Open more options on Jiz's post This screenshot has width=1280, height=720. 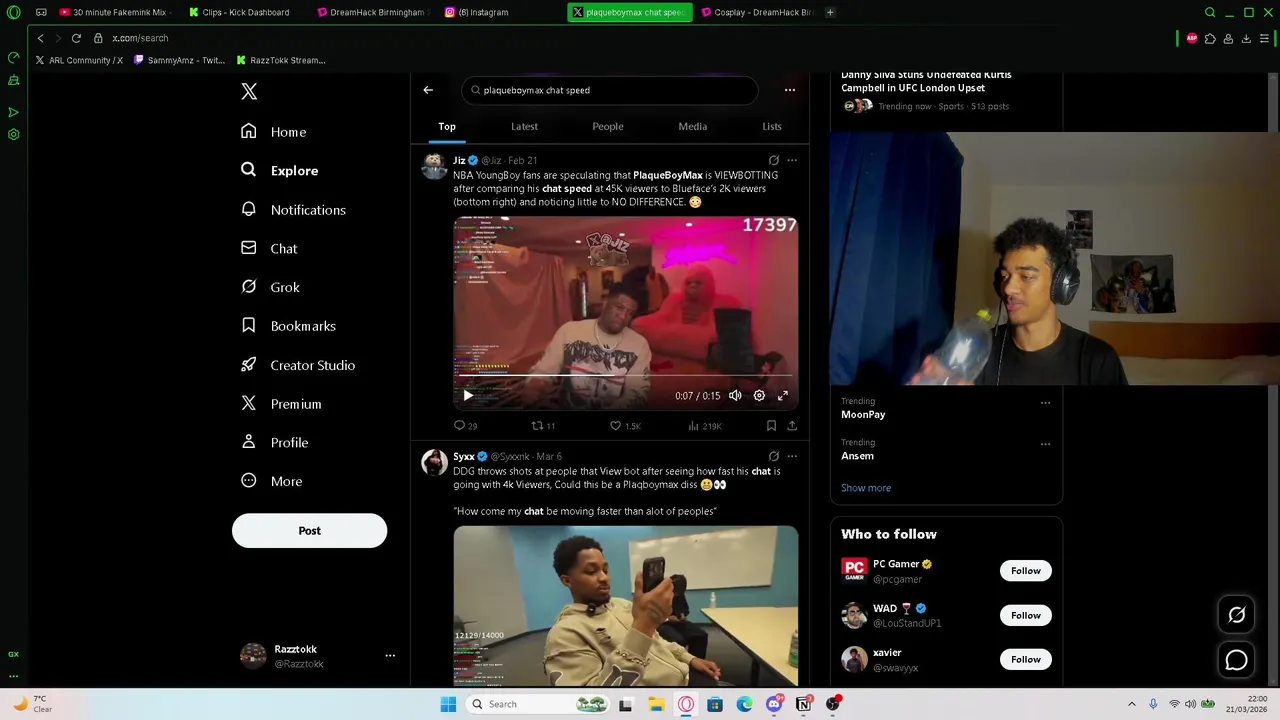pyautogui.click(x=792, y=160)
